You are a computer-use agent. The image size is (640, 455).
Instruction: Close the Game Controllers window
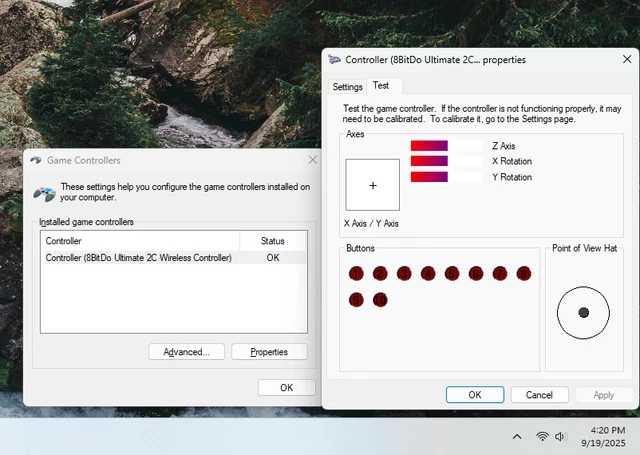313,160
